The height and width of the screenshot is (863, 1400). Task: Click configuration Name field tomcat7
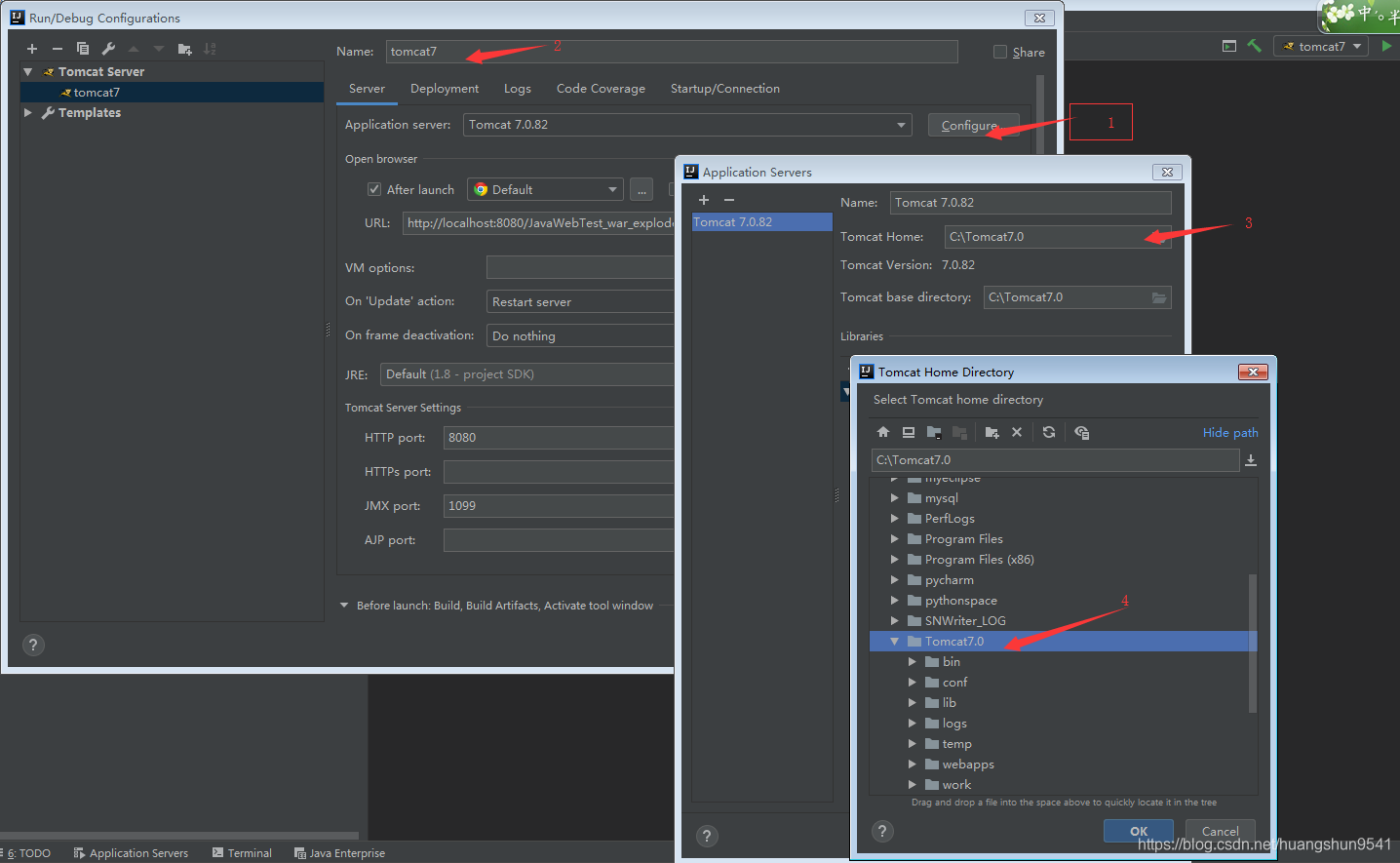click(672, 52)
